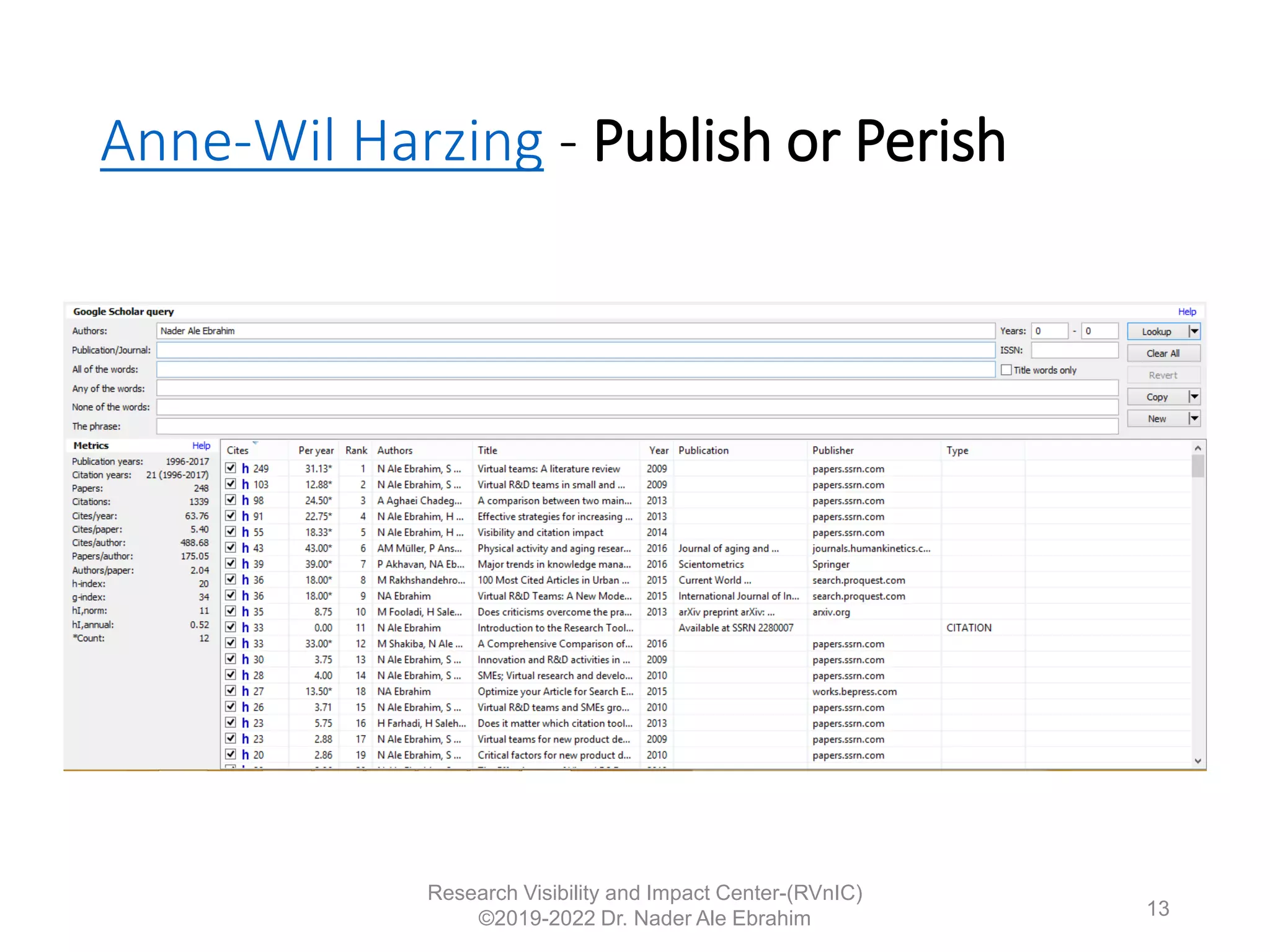Click the h icon for 35 cites row
This screenshot has width=1270, height=952.
[x=246, y=612]
